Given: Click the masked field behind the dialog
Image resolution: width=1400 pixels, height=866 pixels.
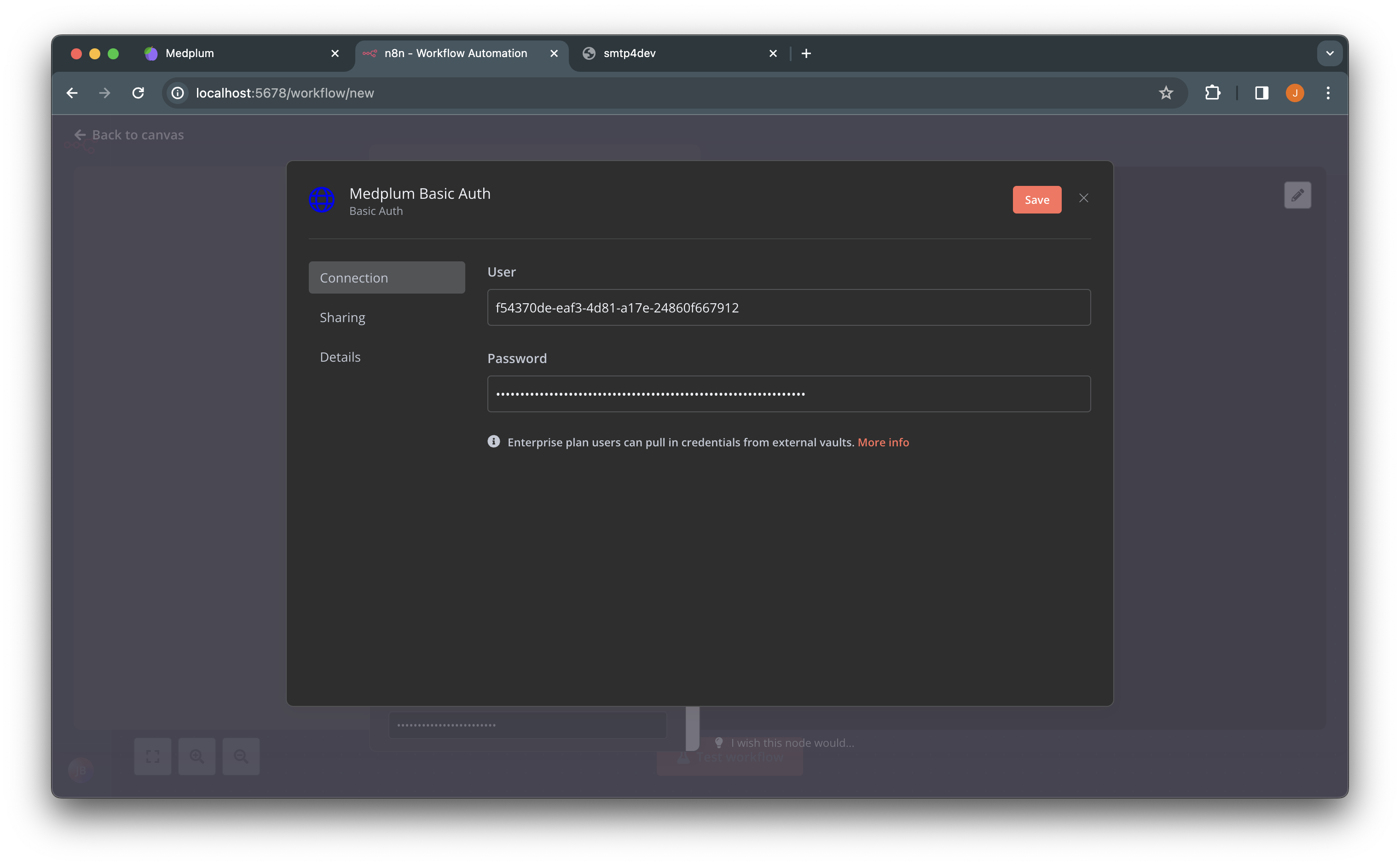Looking at the screenshot, I should tap(527, 725).
